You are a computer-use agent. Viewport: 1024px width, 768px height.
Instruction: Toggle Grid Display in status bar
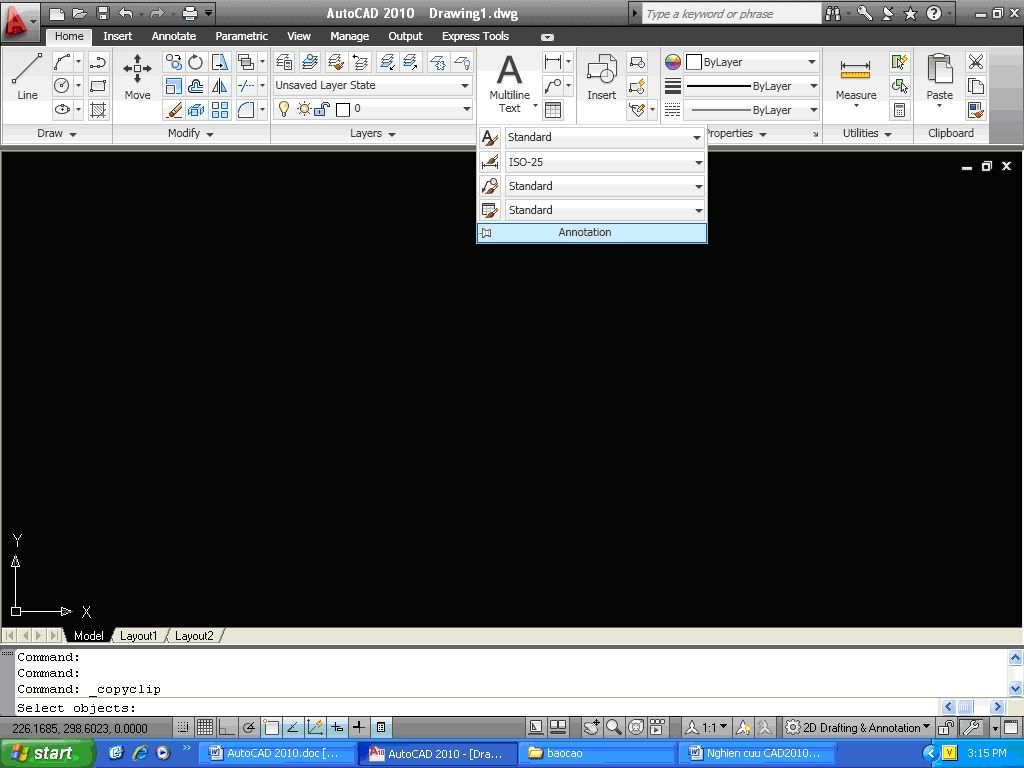pos(205,727)
